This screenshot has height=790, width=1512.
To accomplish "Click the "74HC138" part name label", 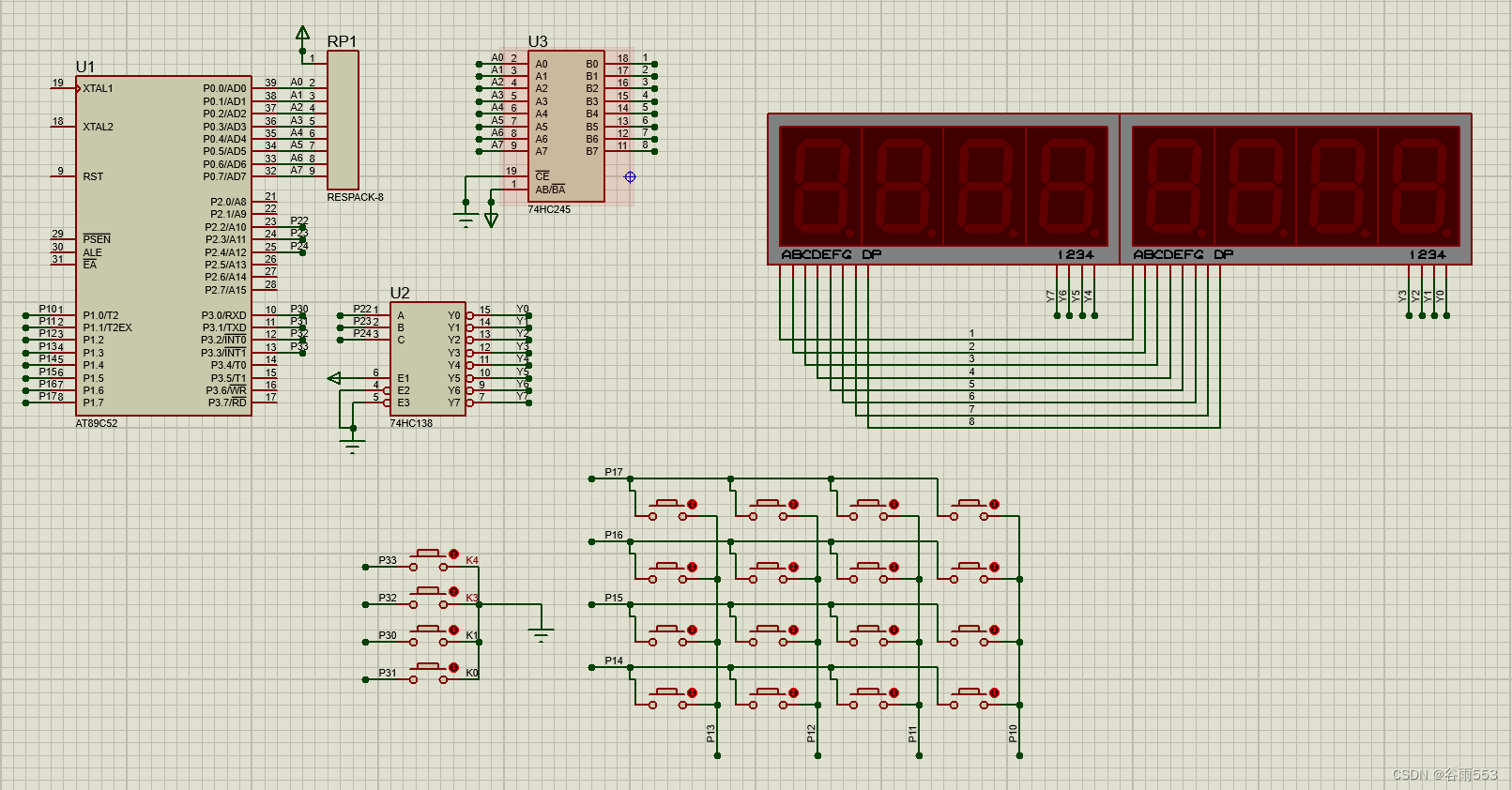I will pos(411,423).
